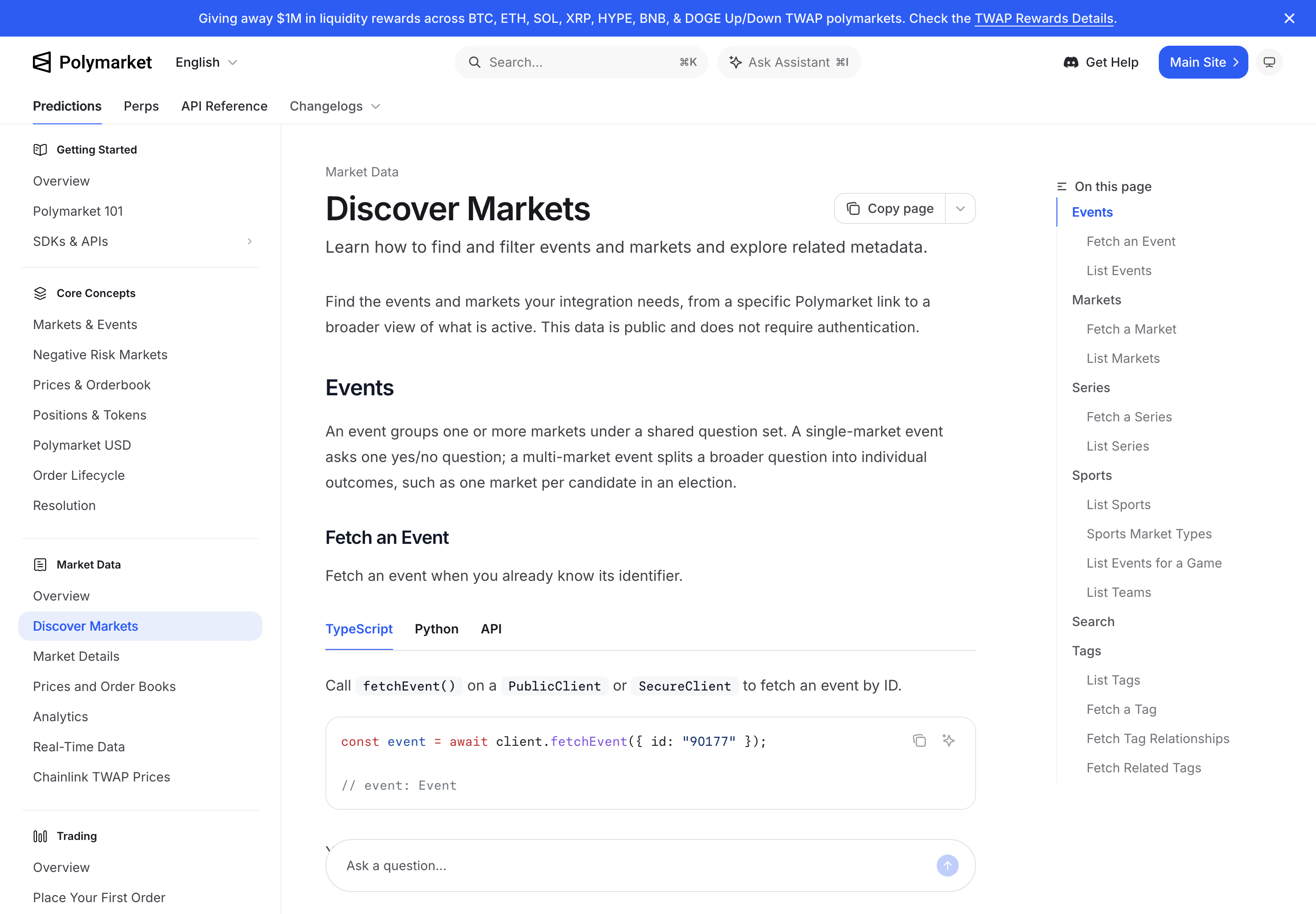
Task: Open Markets & Events page
Action: coord(85,325)
